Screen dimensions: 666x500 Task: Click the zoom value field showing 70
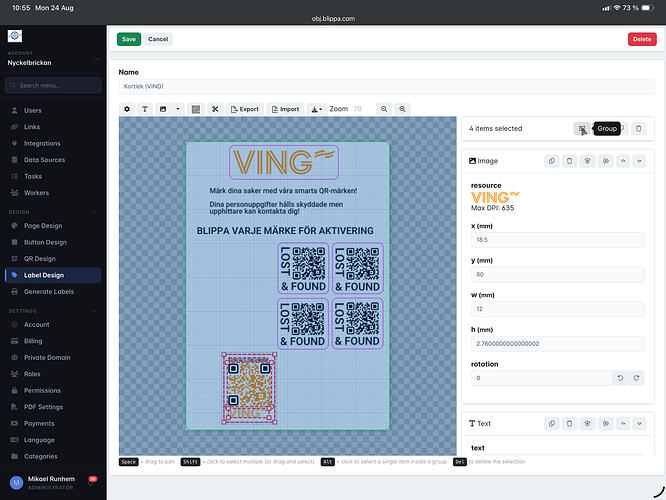[360, 109]
